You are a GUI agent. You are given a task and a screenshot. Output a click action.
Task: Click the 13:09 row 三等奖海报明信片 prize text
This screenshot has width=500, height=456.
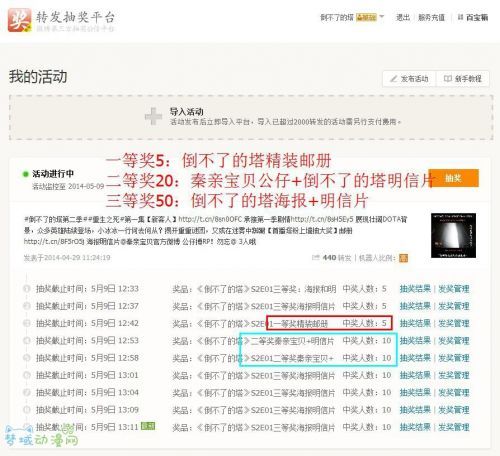[304, 410]
